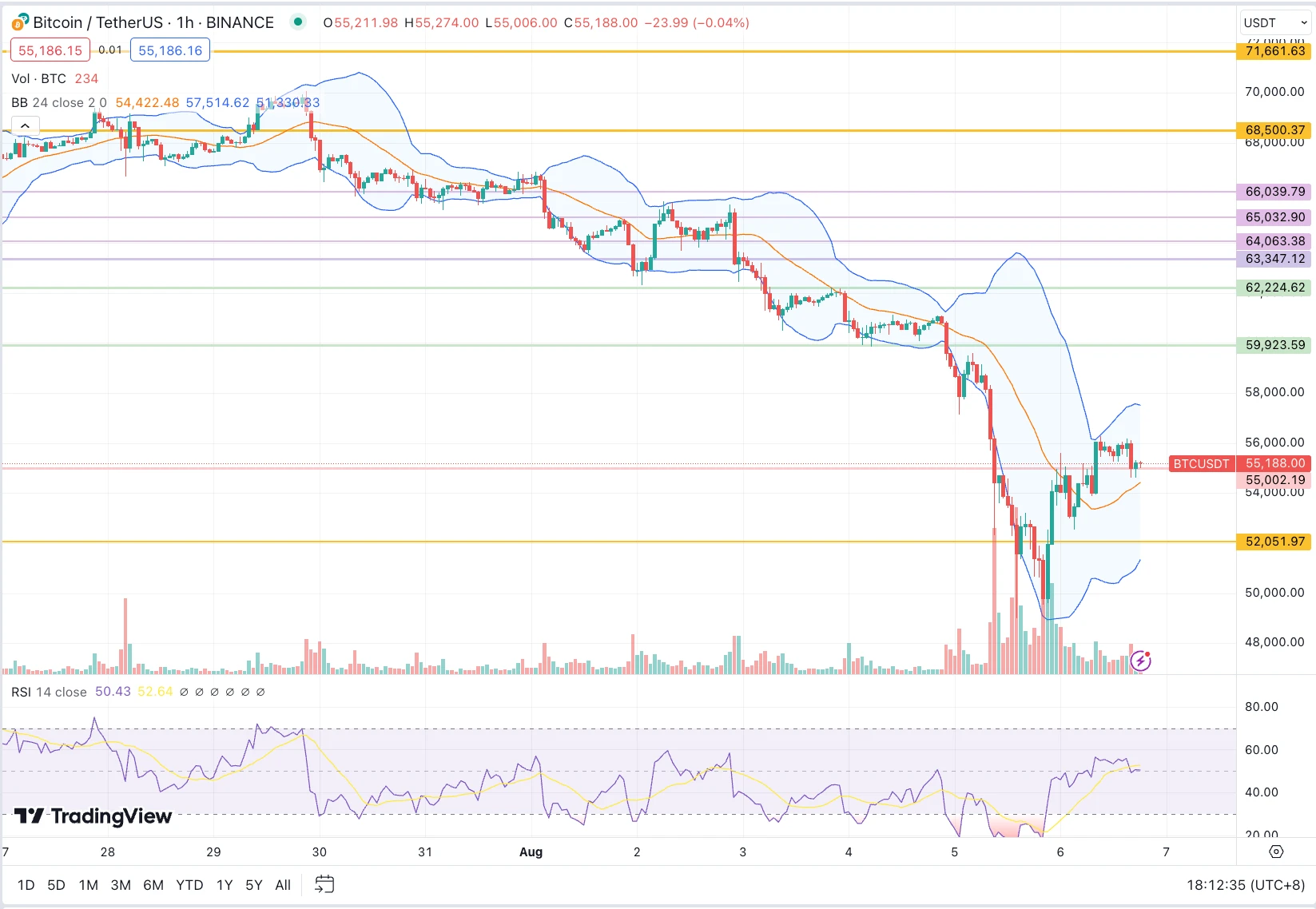The image size is (1316, 909).
Task: Click the Vol · BTC indicator legend
Action: (38, 78)
